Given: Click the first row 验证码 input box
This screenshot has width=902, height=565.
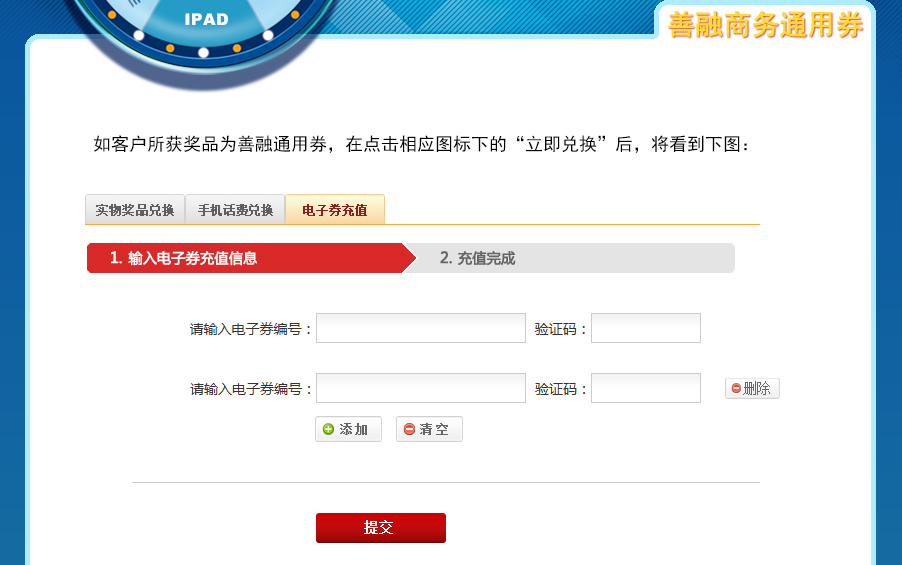Looking at the screenshot, I should (x=645, y=328).
